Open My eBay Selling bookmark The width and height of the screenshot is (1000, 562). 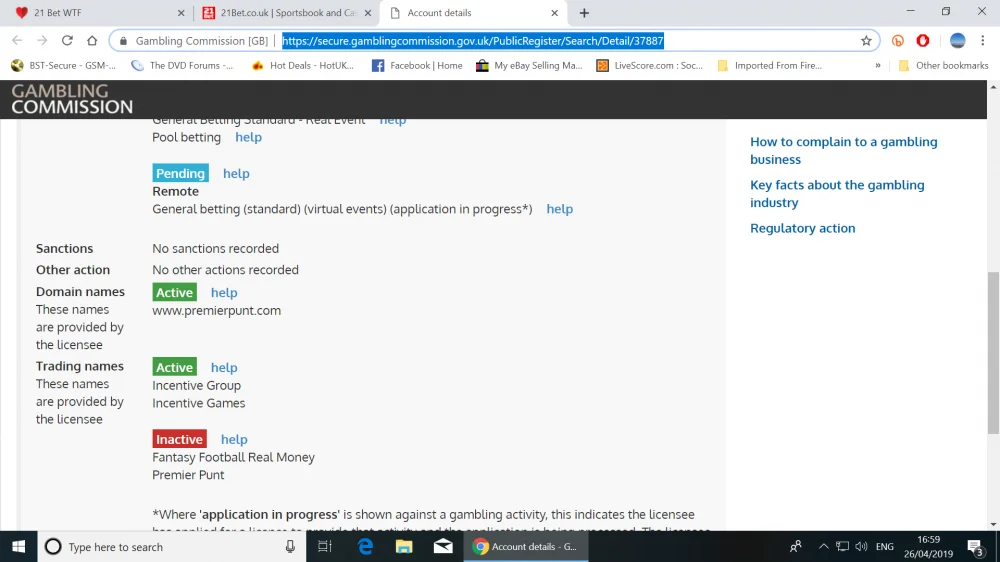coord(529,65)
